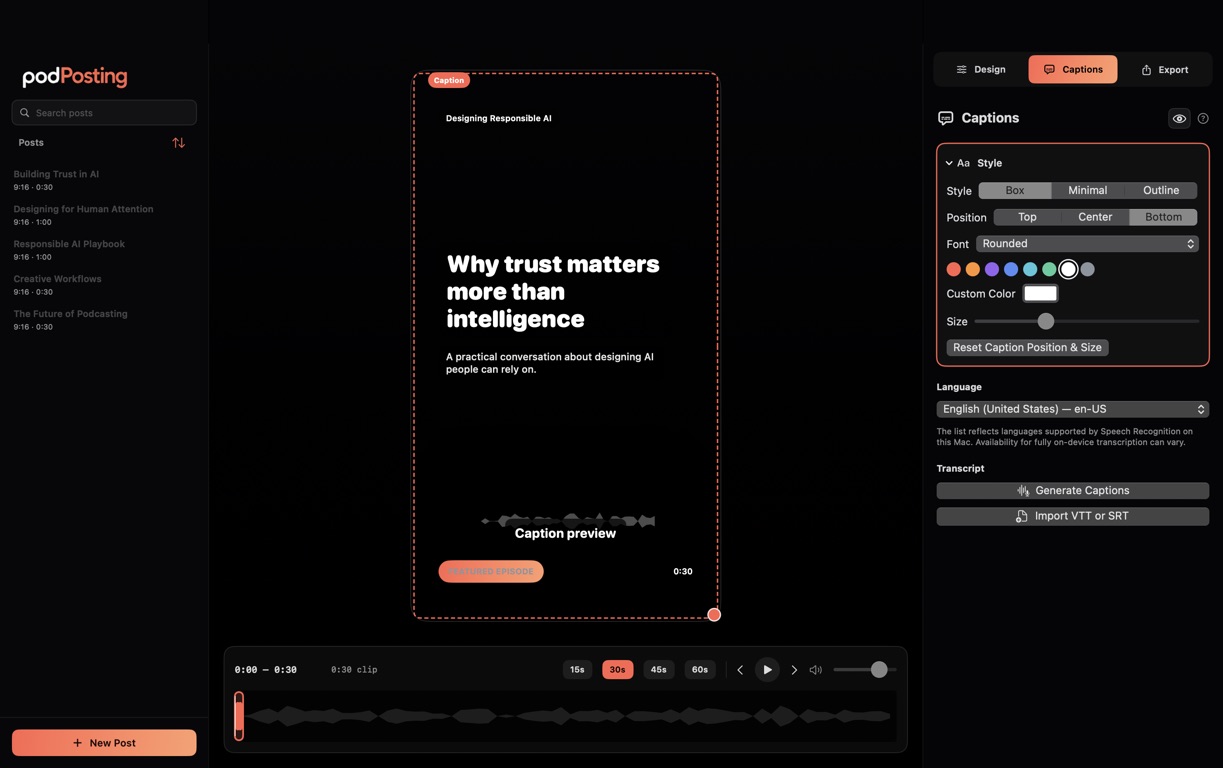Collapse the Style section chevron

[949, 163]
